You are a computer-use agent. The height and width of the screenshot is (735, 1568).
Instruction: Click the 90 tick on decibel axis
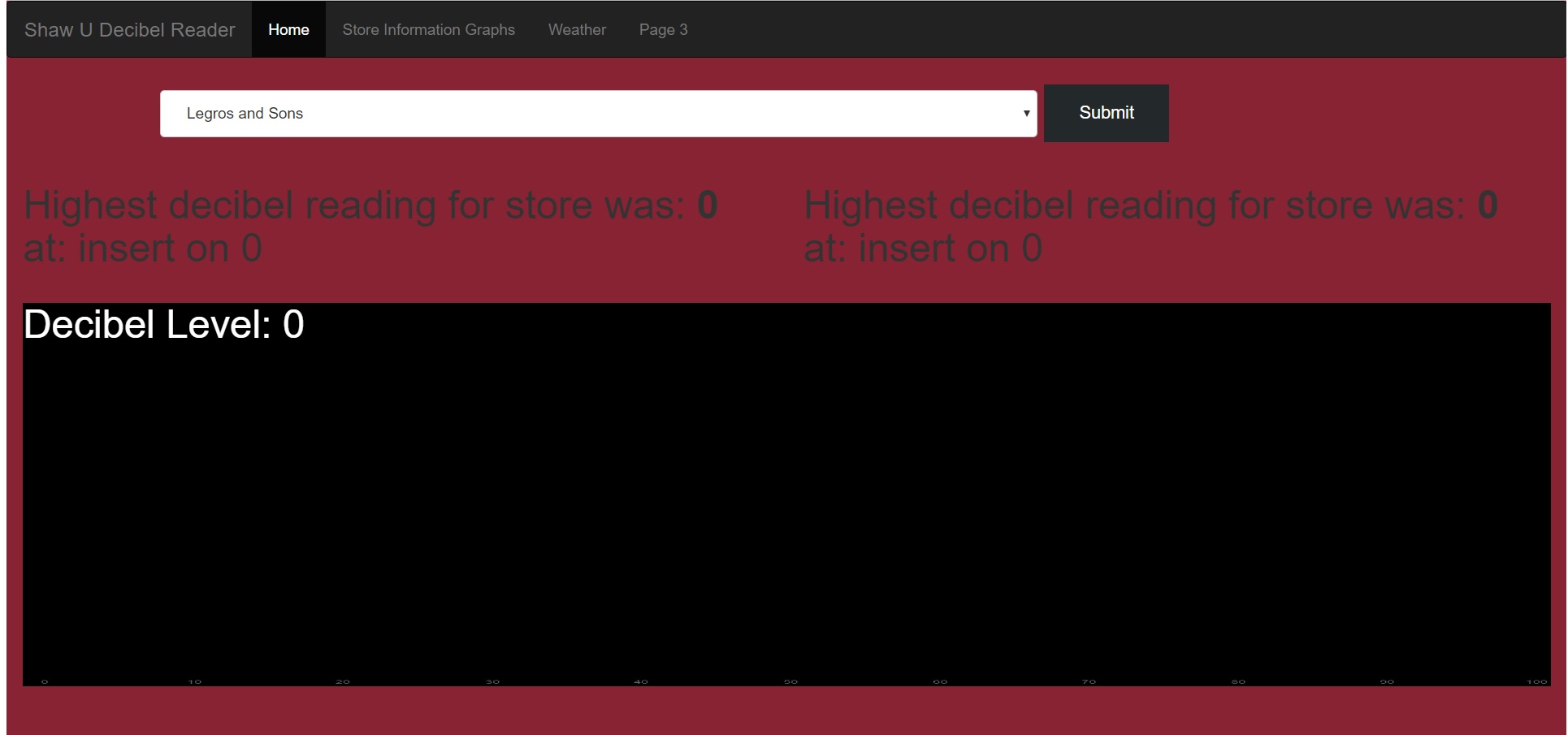[1387, 681]
